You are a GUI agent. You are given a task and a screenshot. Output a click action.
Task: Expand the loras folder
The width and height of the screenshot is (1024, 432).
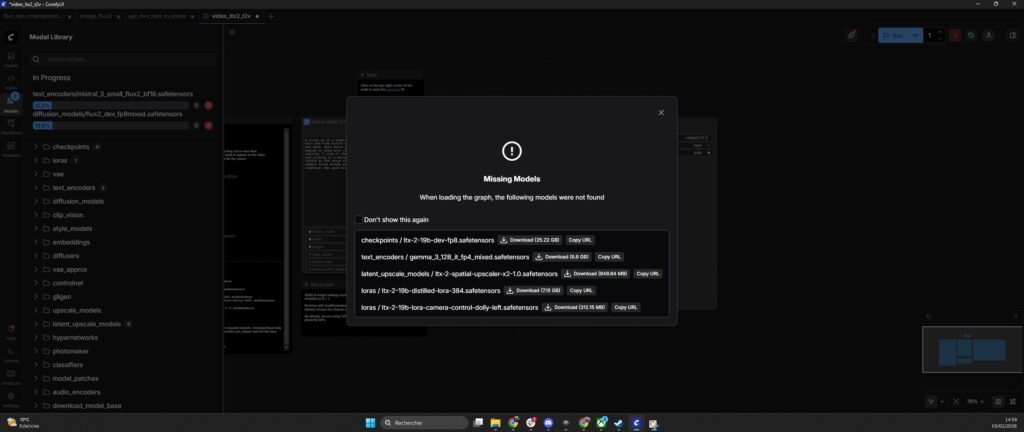pos(36,160)
